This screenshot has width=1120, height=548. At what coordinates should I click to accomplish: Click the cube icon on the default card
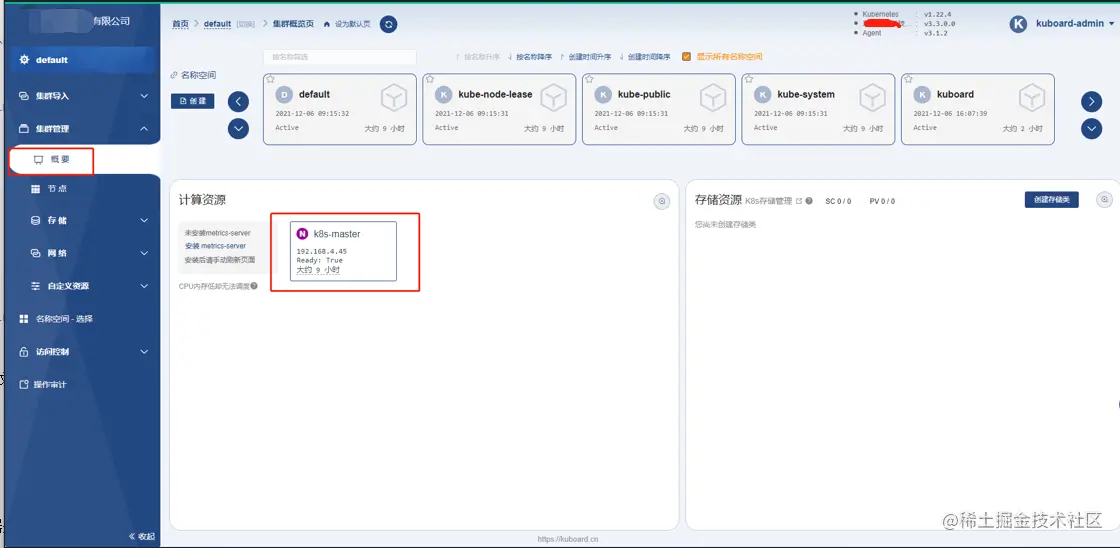coord(394,98)
